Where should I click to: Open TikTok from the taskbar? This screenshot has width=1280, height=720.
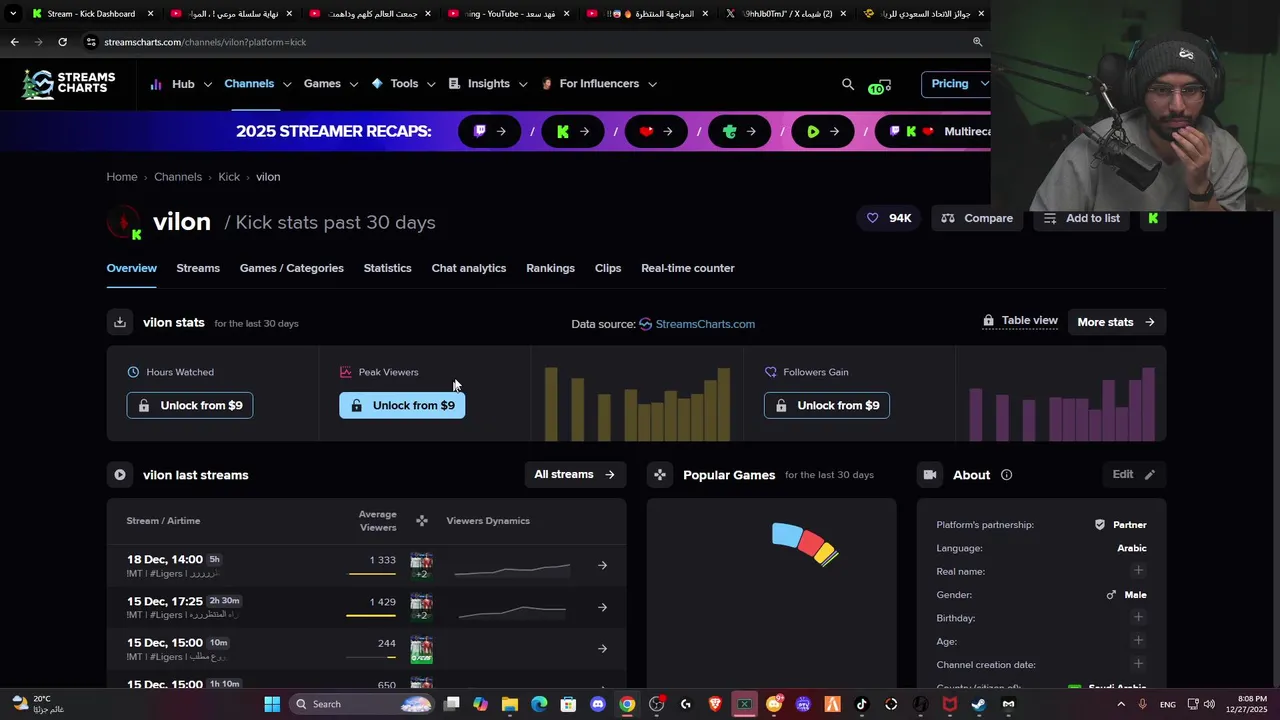(861, 704)
